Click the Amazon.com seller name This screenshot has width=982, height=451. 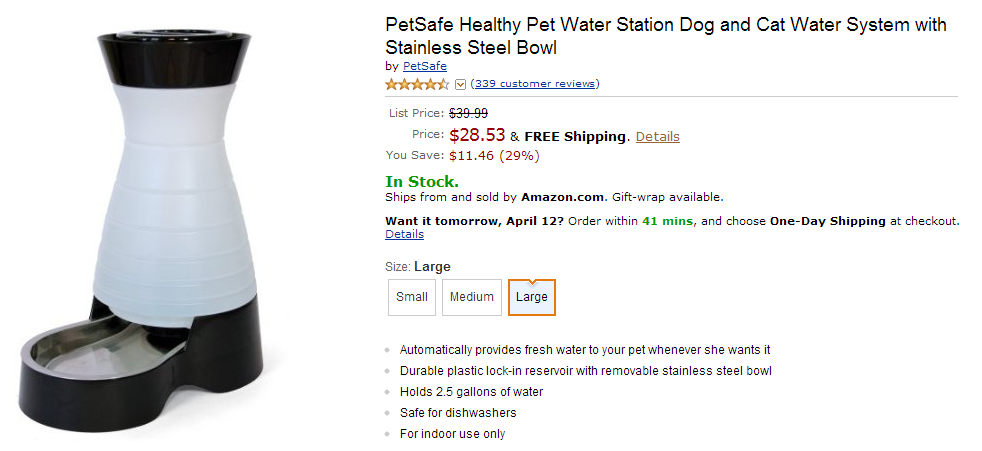(x=563, y=197)
